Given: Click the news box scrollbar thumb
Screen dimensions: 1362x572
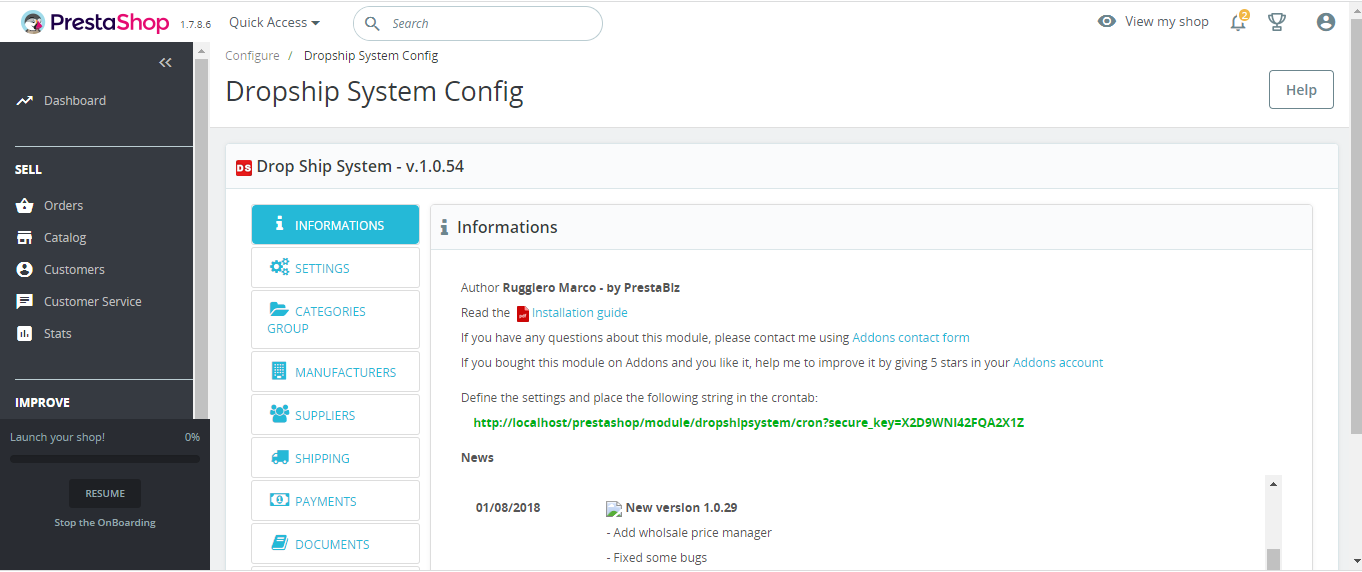Looking at the screenshot, I should (x=1273, y=559).
